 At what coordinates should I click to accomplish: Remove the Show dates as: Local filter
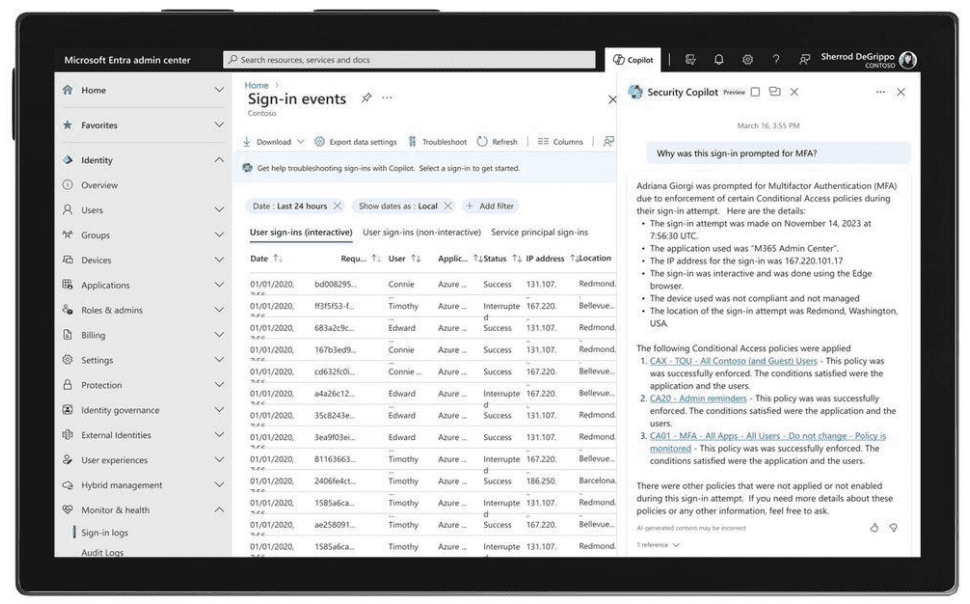pos(448,205)
